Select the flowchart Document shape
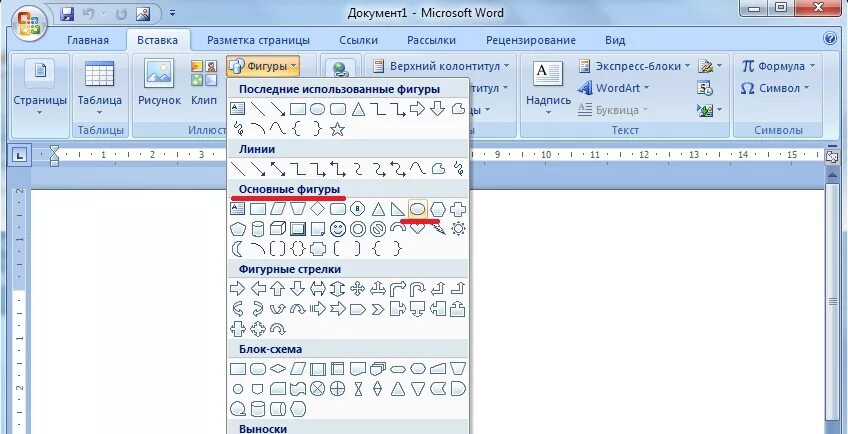Viewport: 848px width, 434px height. click(357, 369)
